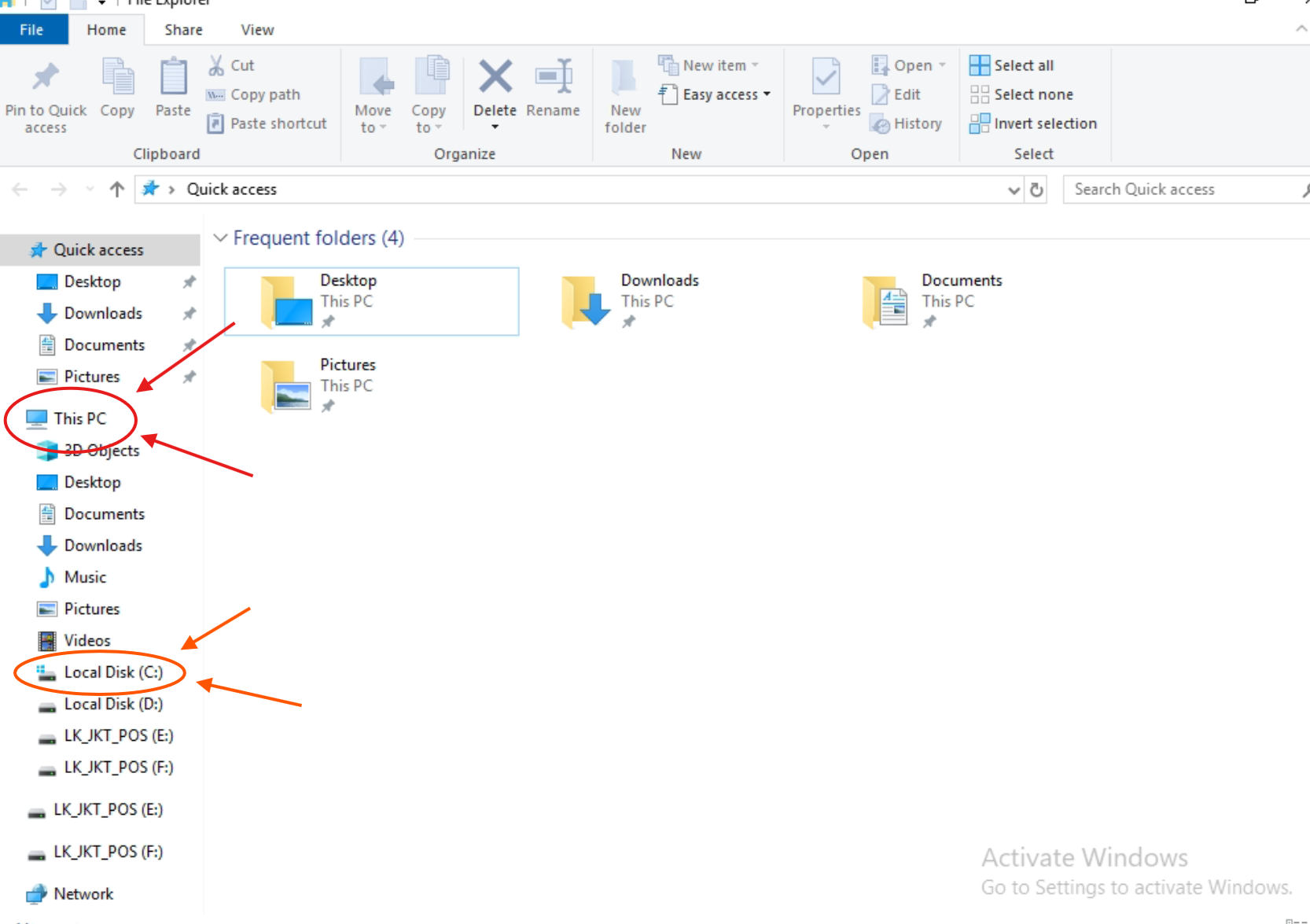Collapse the Frequent folders section
The width and height of the screenshot is (1310, 924).
click(x=221, y=237)
